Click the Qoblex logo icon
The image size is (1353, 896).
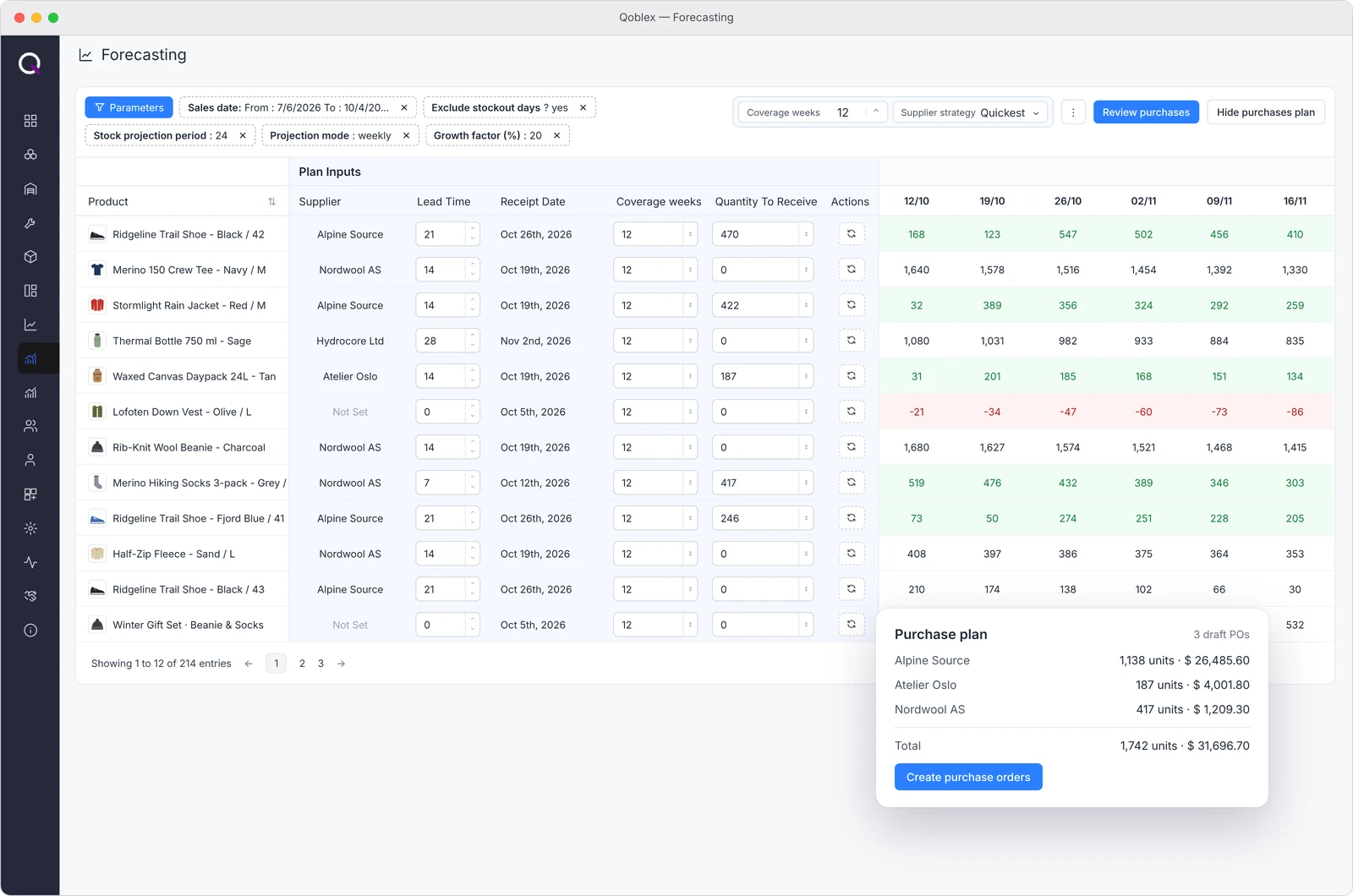point(30,63)
